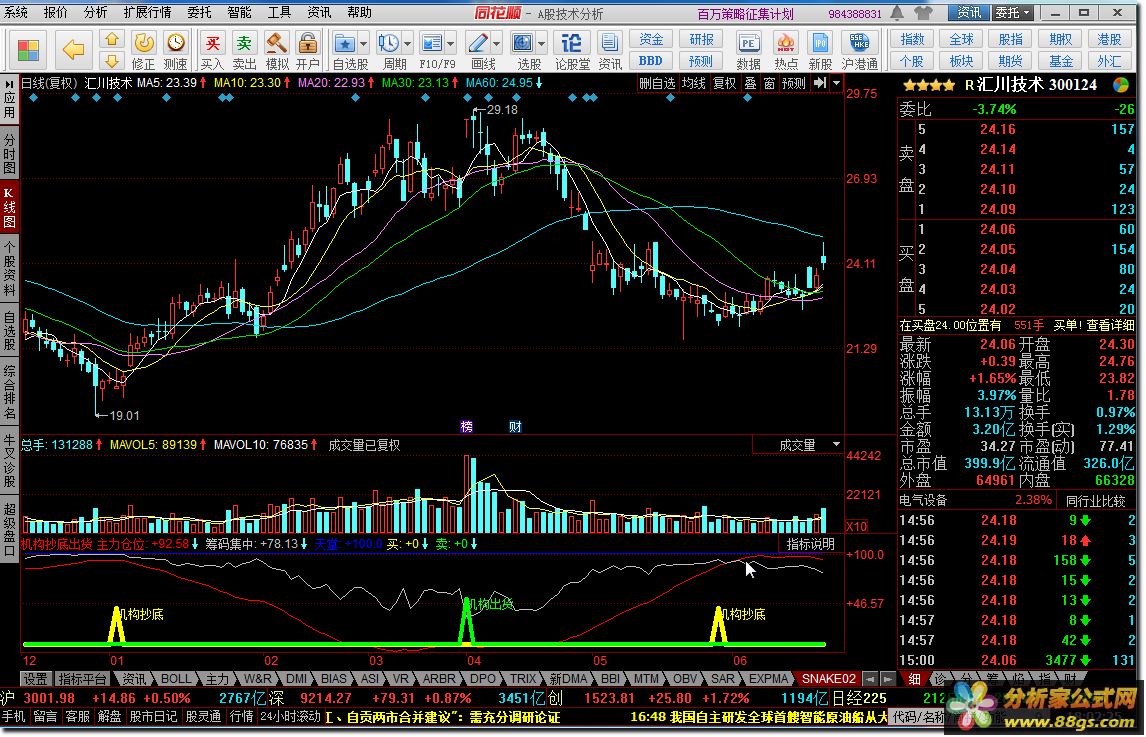The height and width of the screenshot is (737, 1146).
Task: Select the EXPMA indicator tab
Action: tap(769, 679)
